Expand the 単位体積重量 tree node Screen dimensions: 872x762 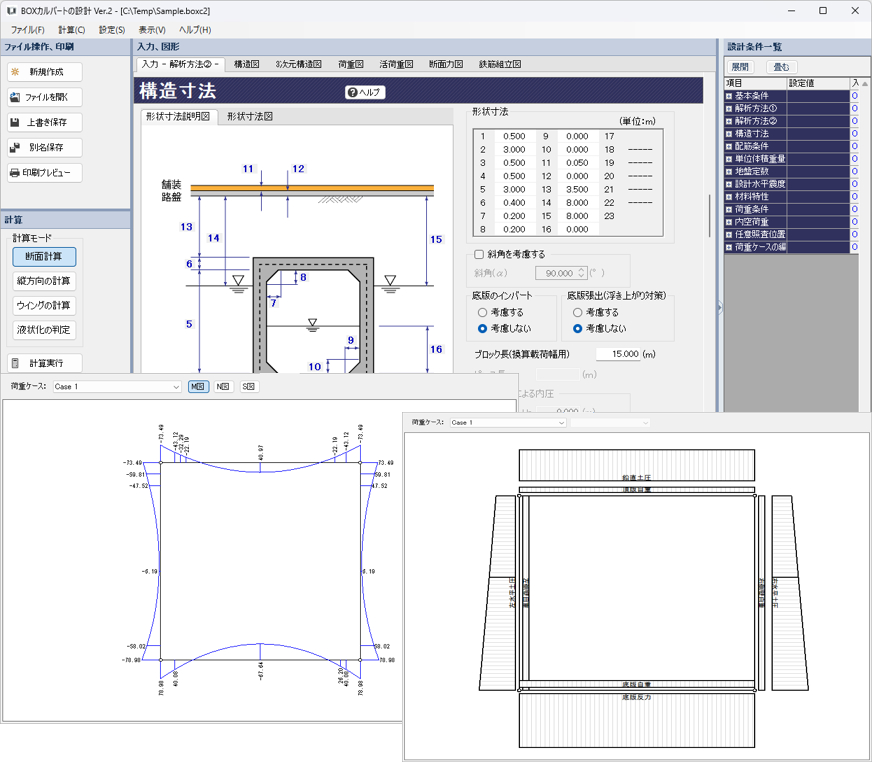(729, 159)
